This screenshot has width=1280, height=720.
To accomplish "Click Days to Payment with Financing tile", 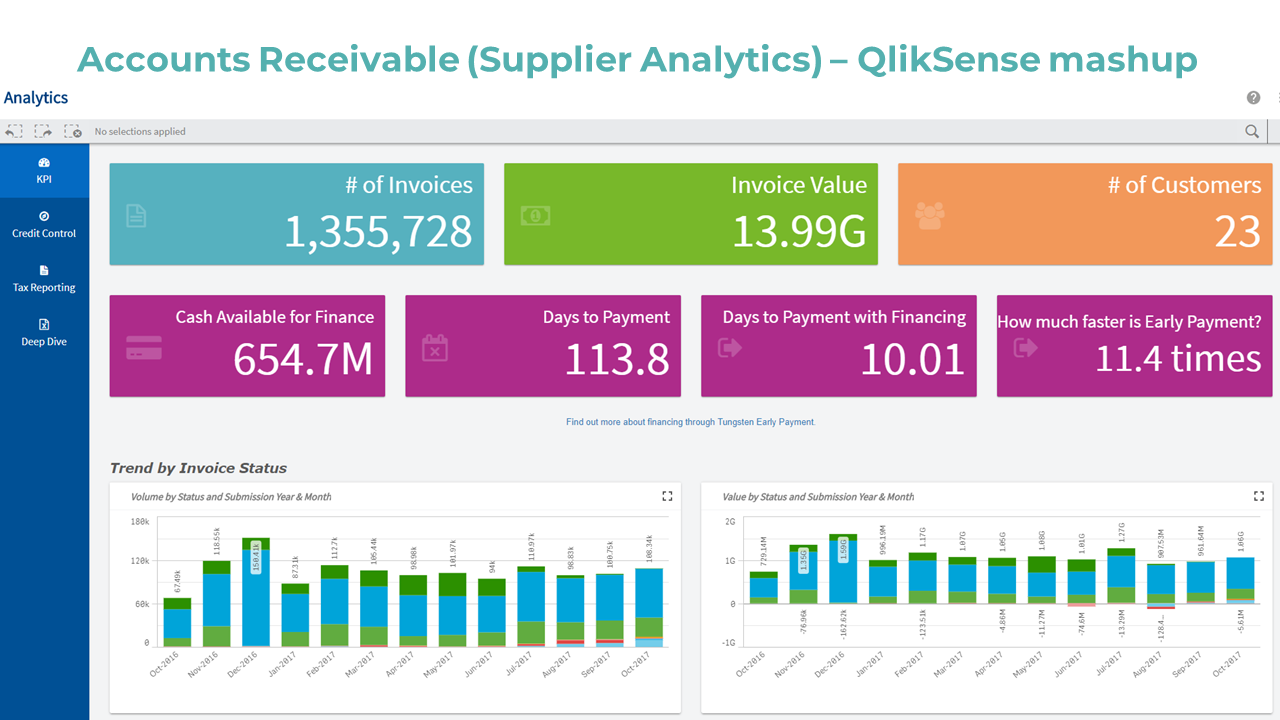I will pos(838,345).
